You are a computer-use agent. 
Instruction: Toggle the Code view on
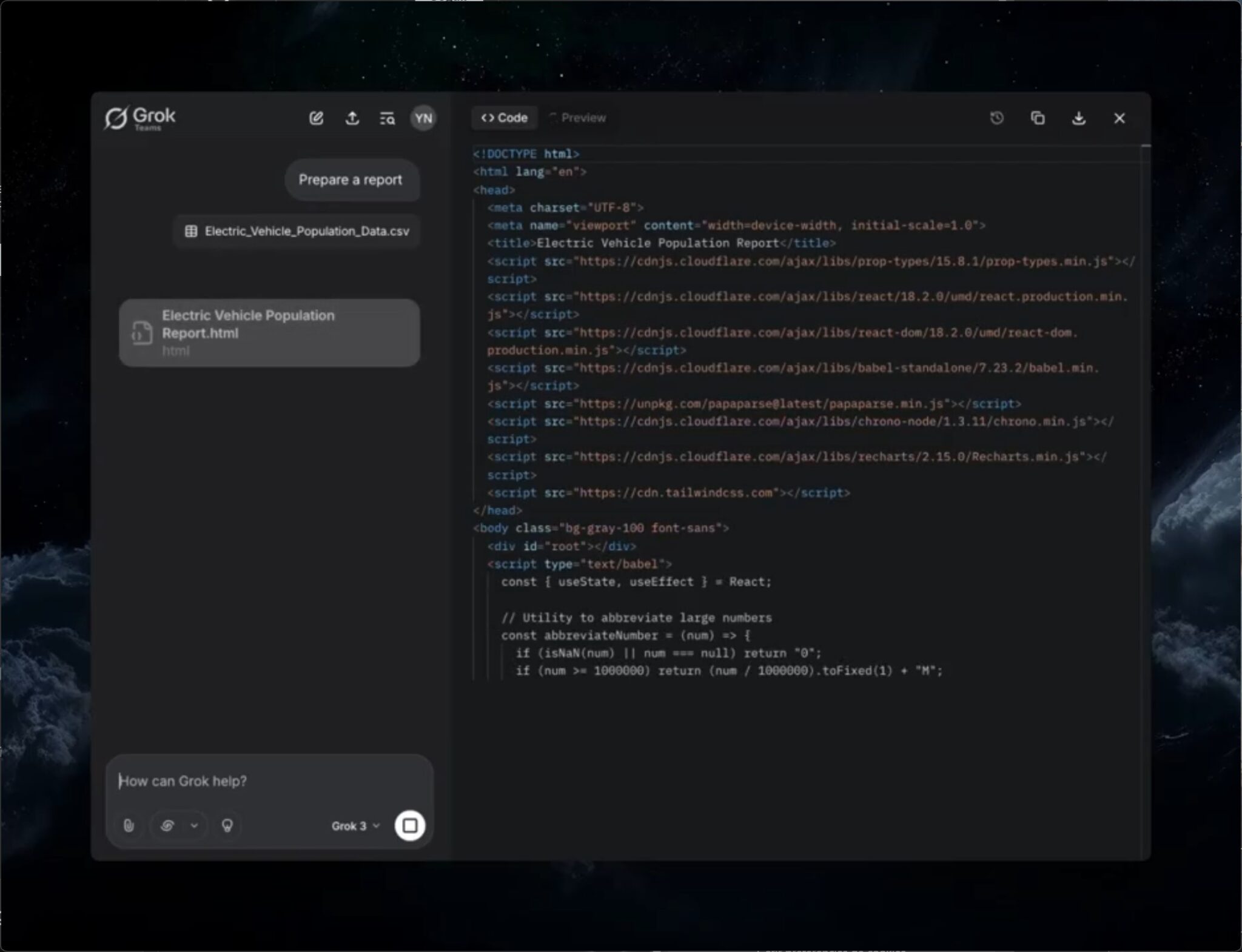[x=505, y=117]
